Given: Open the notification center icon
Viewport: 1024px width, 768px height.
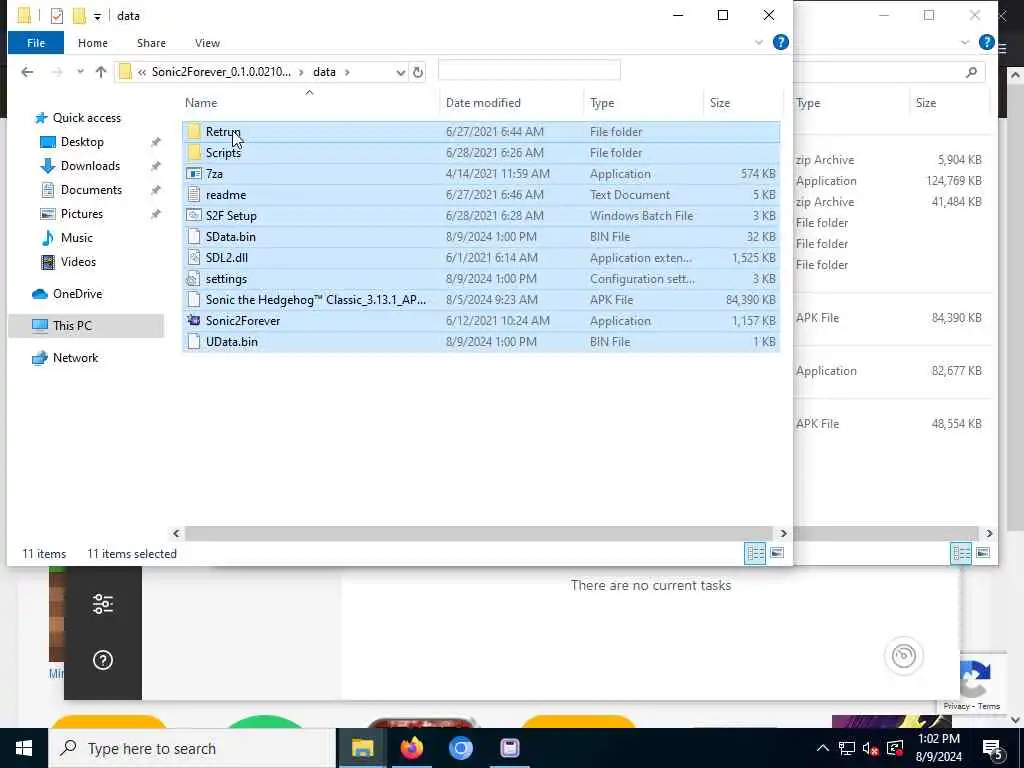Looking at the screenshot, I should (x=992, y=748).
